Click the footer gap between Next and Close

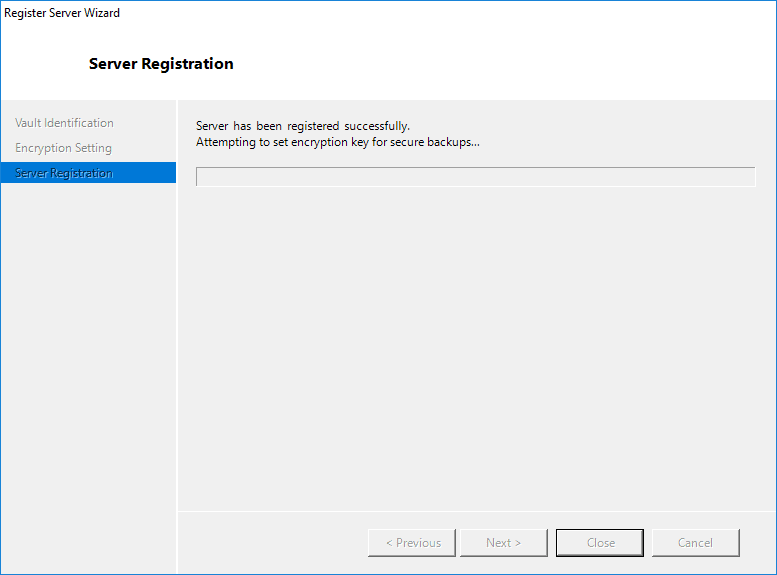tap(552, 543)
